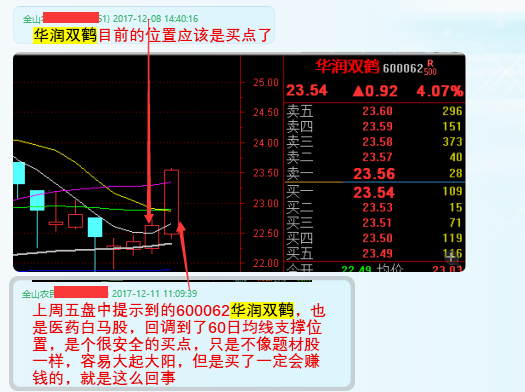The image size is (525, 392).
Task: Click highlighted 华润双鹤 in the second message
Action: coord(262,310)
